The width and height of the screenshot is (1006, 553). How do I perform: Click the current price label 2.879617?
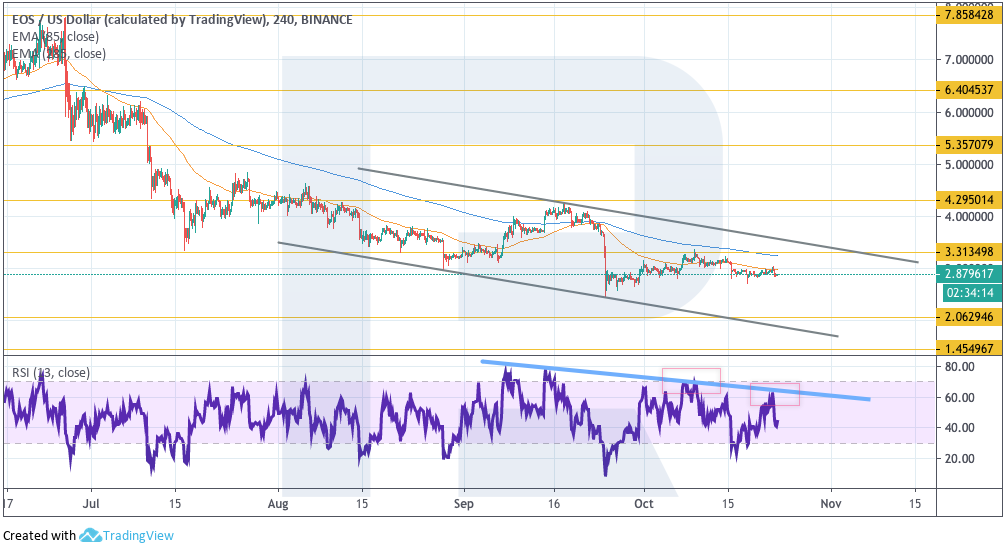pos(968,273)
